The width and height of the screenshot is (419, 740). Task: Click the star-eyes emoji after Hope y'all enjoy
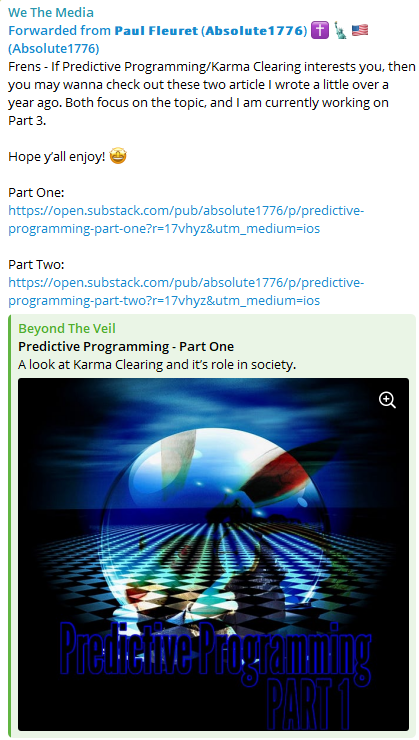118,156
